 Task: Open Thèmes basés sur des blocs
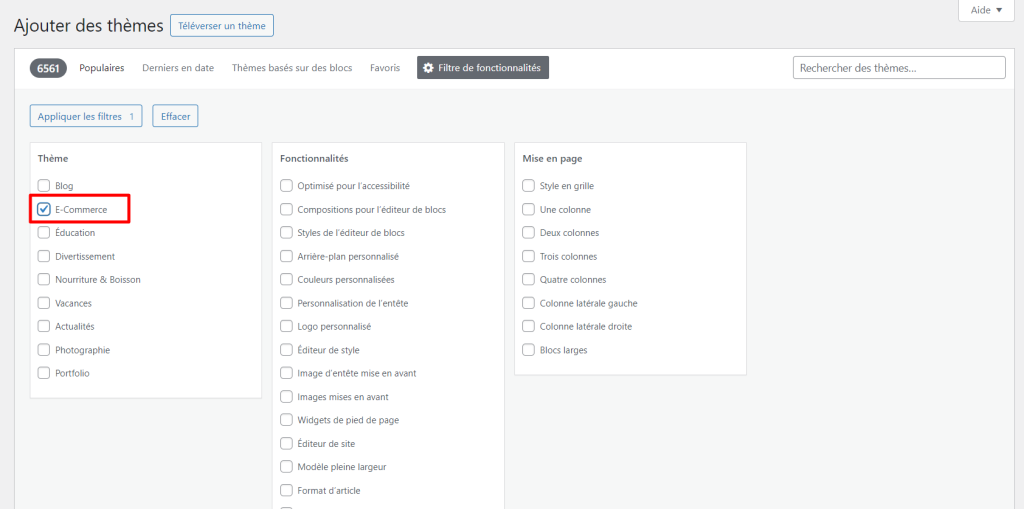[x=292, y=68]
